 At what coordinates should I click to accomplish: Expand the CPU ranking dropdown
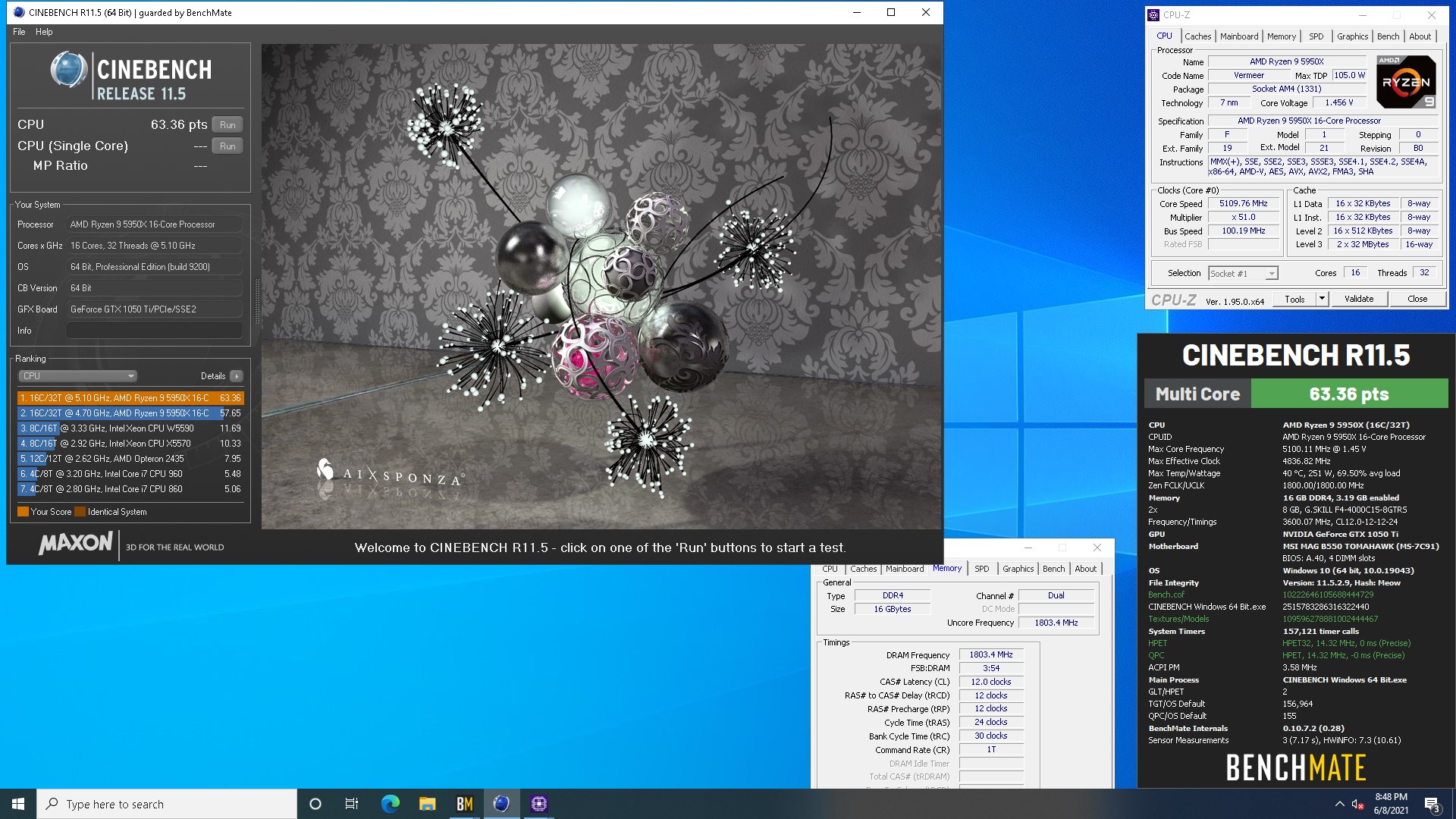pos(77,376)
